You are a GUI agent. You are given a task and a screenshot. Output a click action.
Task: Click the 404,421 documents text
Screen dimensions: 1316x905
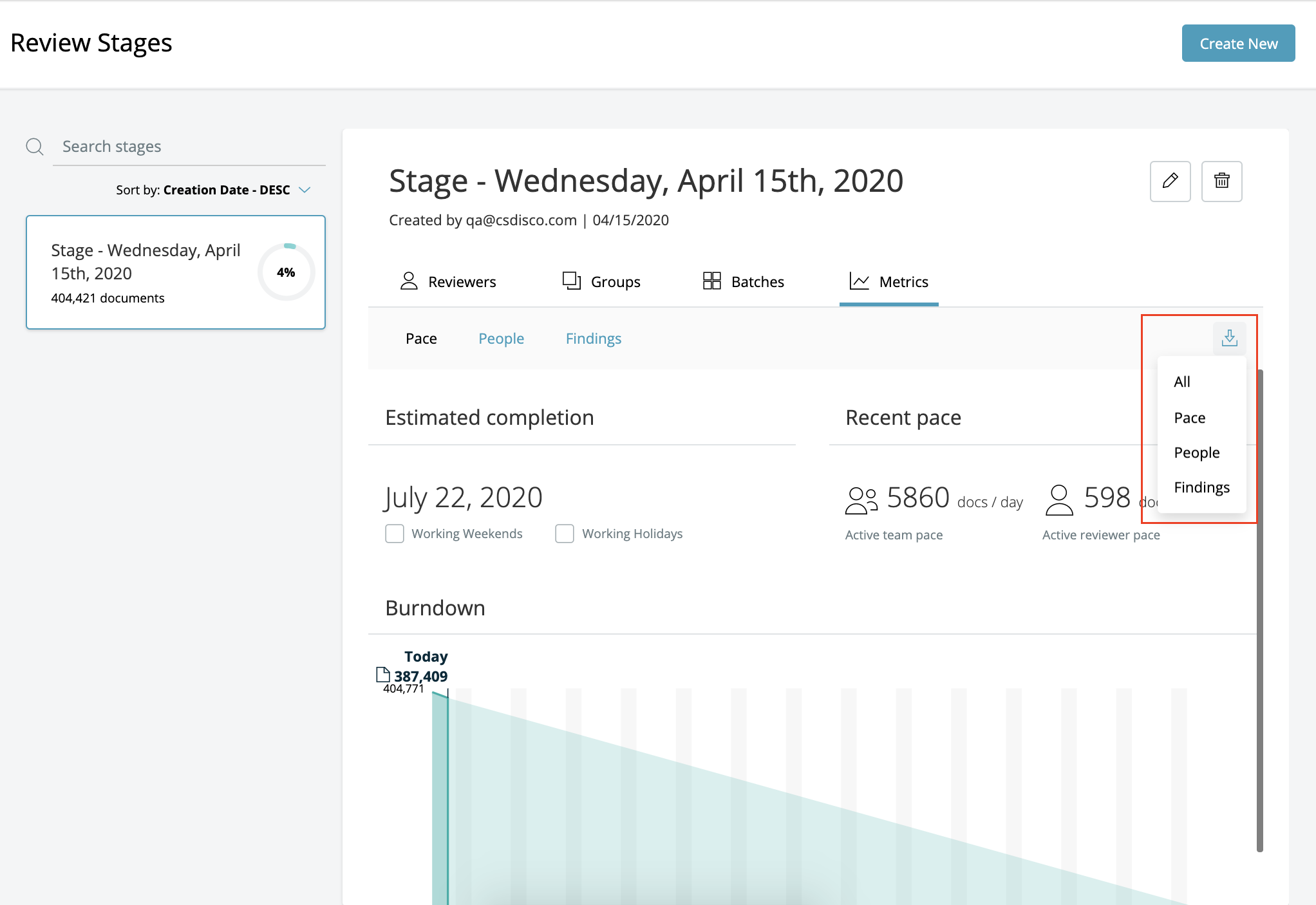(x=108, y=298)
